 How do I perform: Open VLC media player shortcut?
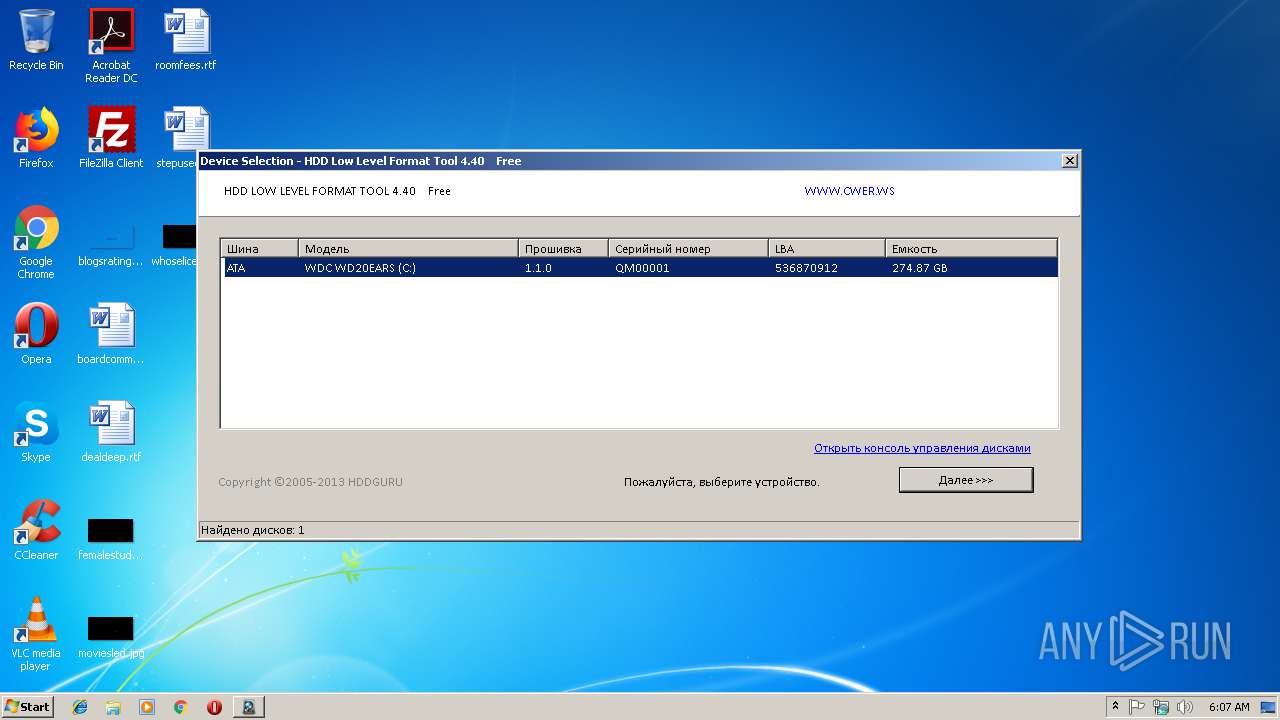coord(36,634)
